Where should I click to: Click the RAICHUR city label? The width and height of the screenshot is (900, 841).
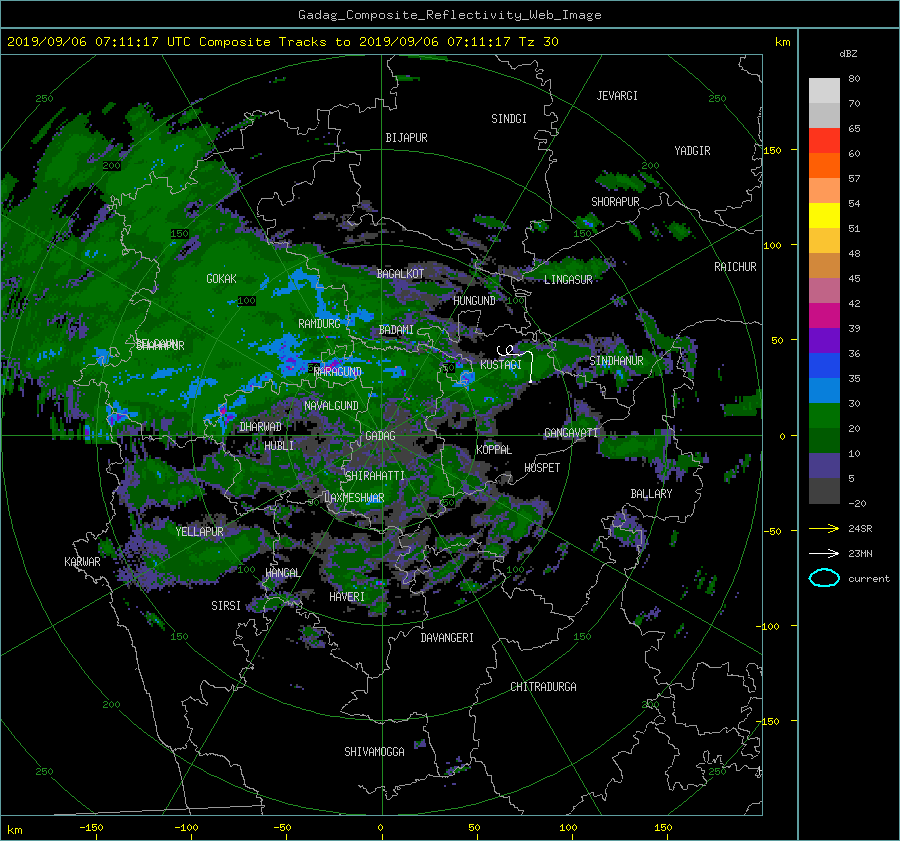pos(735,267)
